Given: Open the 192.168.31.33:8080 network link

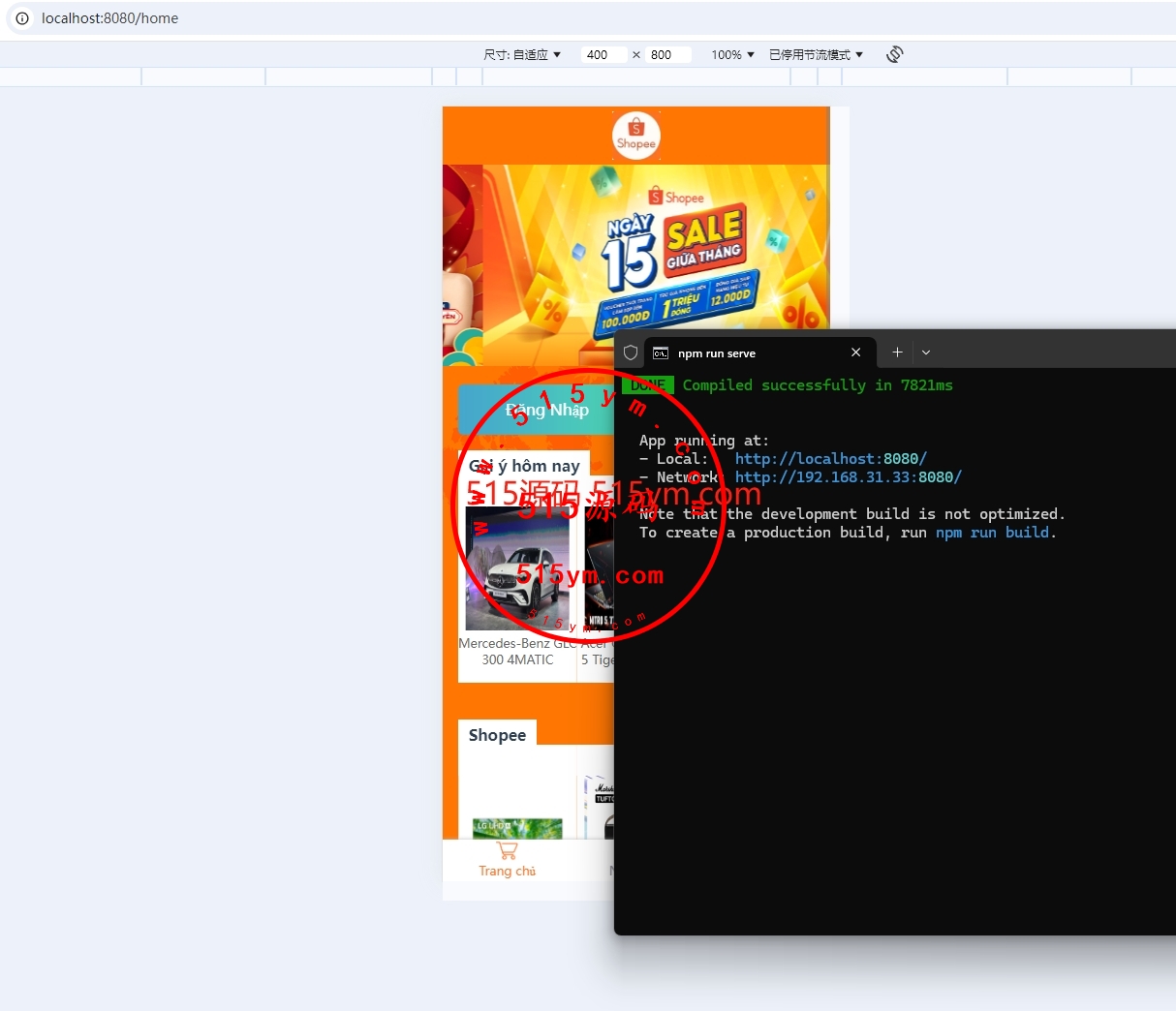Looking at the screenshot, I should [x=848, y=477].
